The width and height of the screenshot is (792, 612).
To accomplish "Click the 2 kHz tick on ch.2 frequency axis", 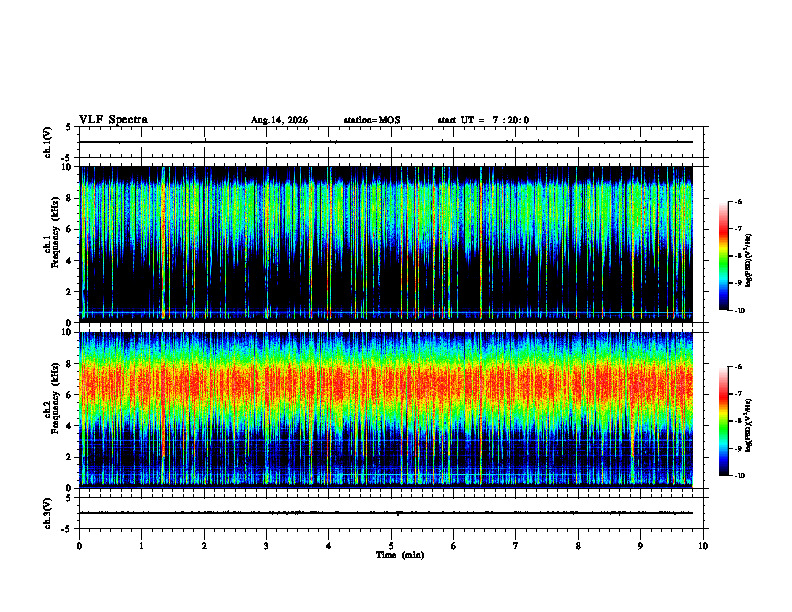I will click(x=70, y=457).
